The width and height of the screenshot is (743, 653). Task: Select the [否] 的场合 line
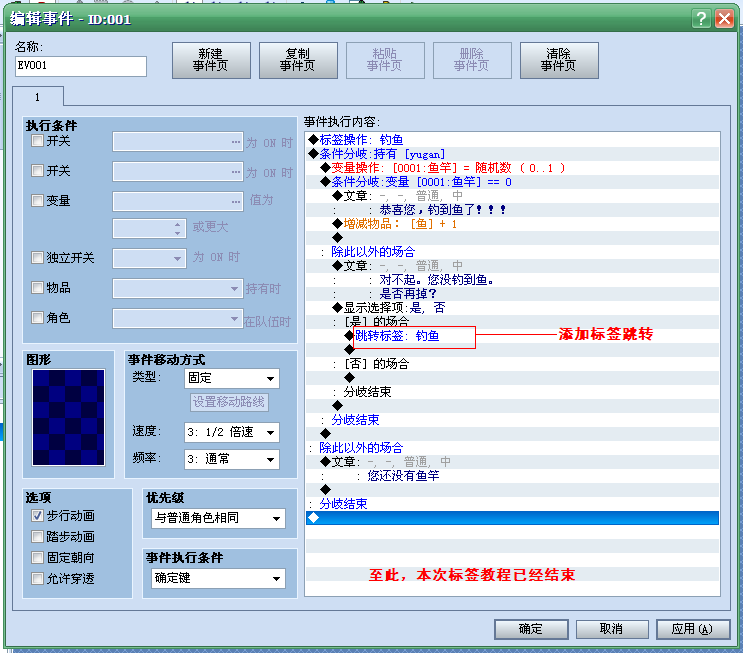pos(512,363)
